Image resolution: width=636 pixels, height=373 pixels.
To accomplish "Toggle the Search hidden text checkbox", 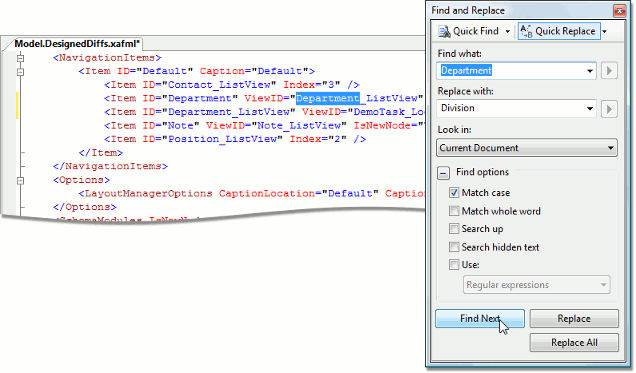I will (x=454, y=247).
